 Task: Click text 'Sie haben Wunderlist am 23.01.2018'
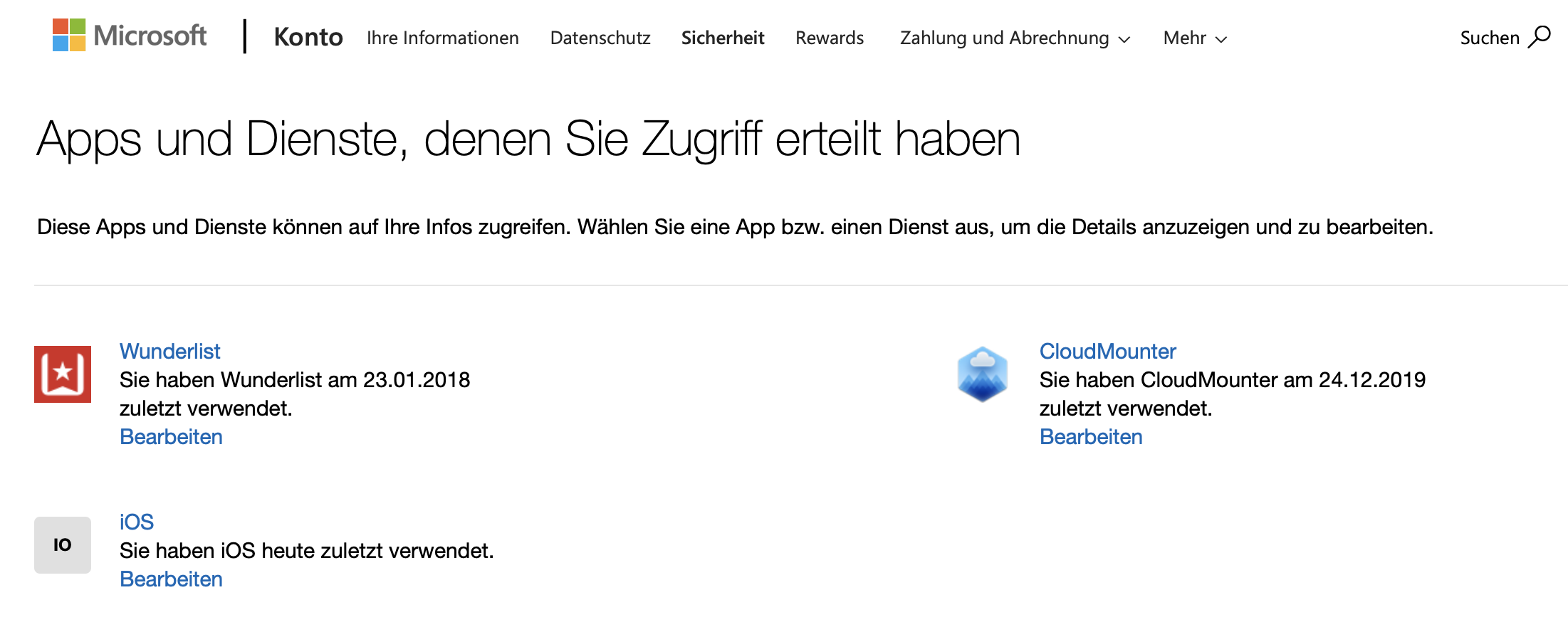pos(295,379)
